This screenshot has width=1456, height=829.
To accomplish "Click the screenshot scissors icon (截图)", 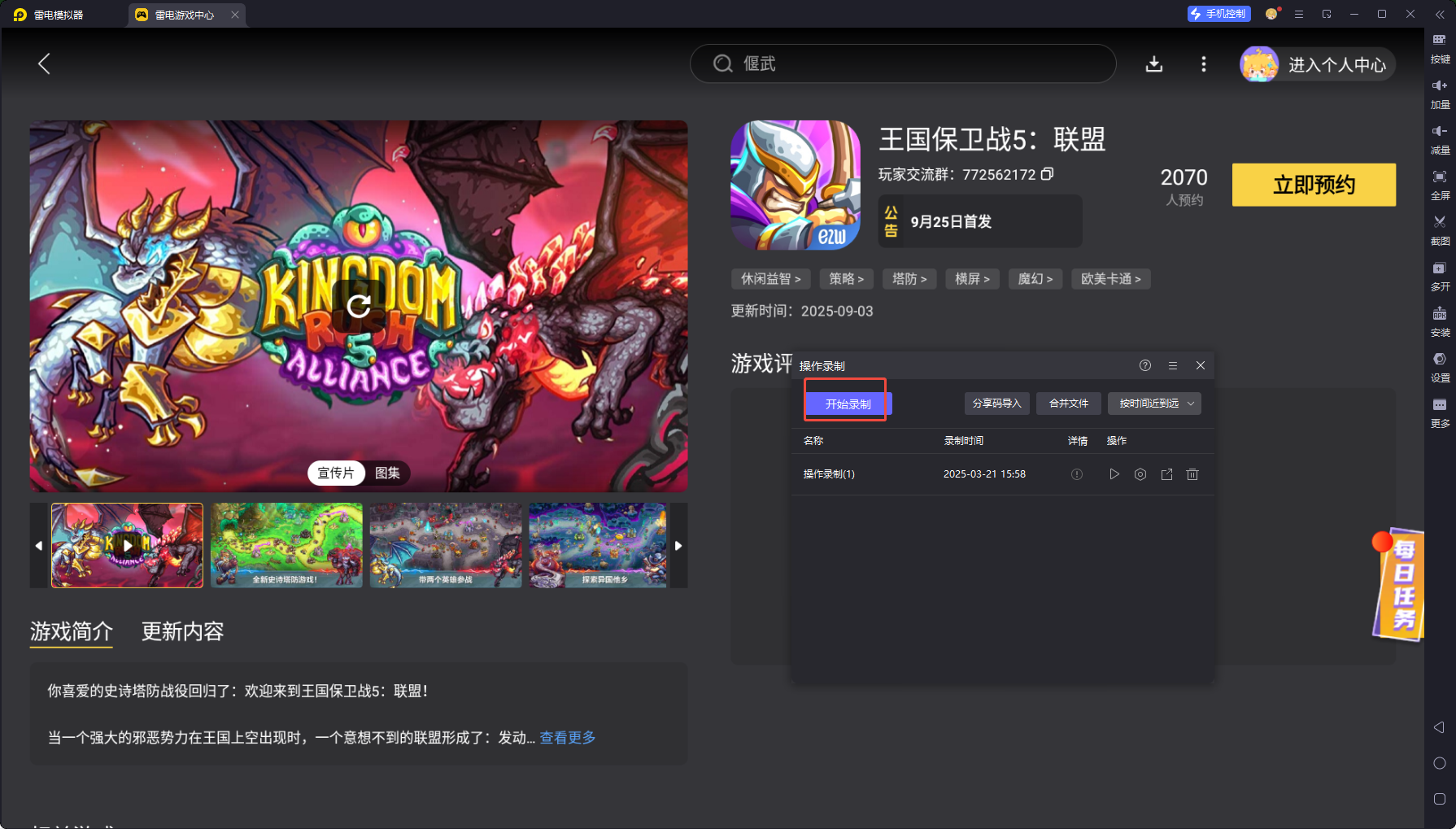I will [1439, 226].
